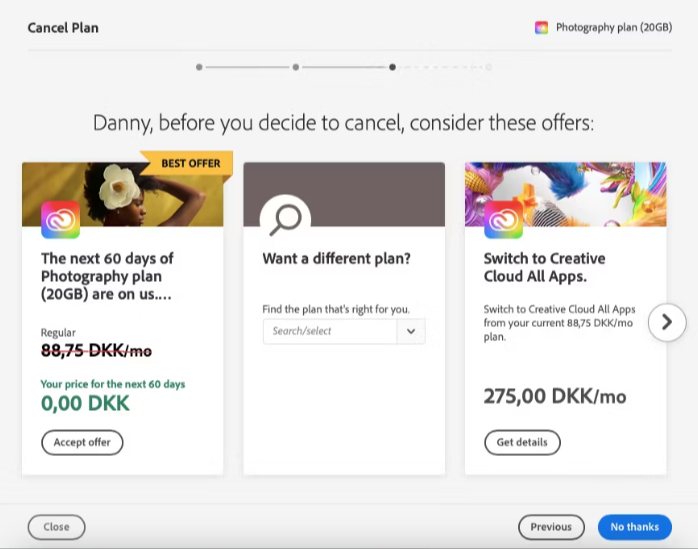Click the Search/select plan input field
Image resolution: width=698 pixels, height=549 pixels.
pos(330,331)
